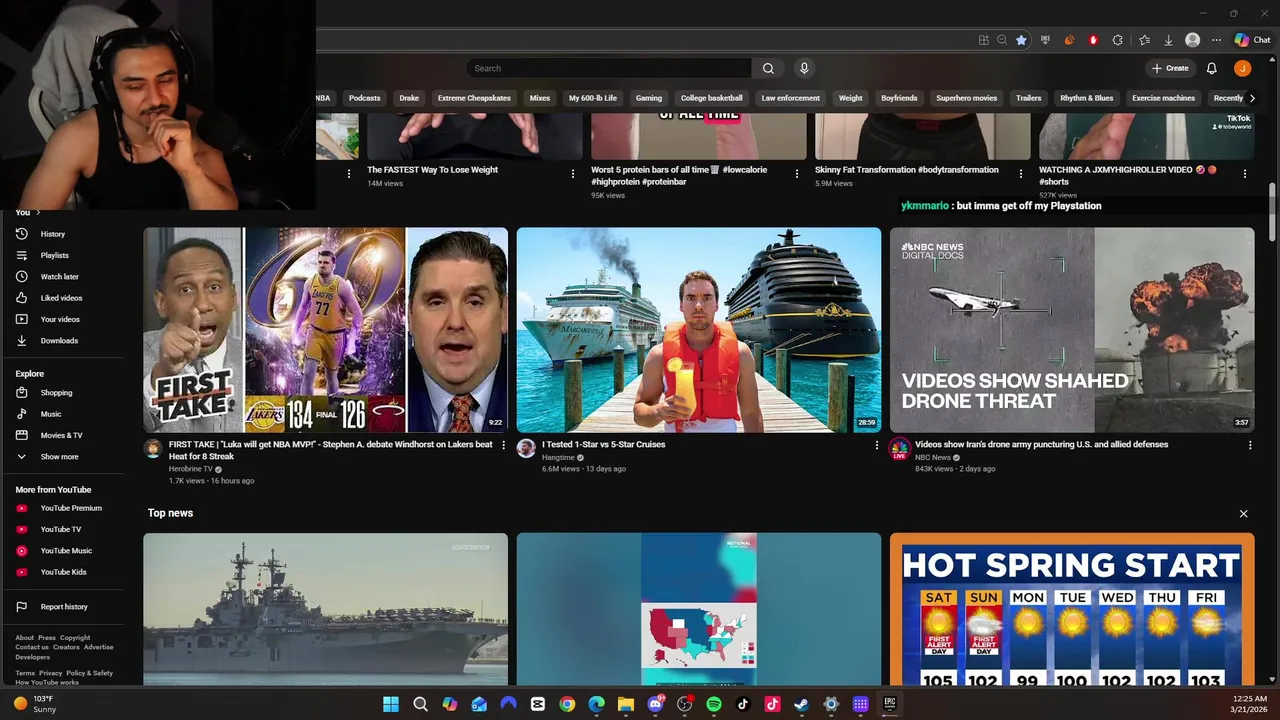This screenshot has height=720, width=1280.
Task: Expand the You section chevron
Action: pyautogui.click(x=37, y=213)
